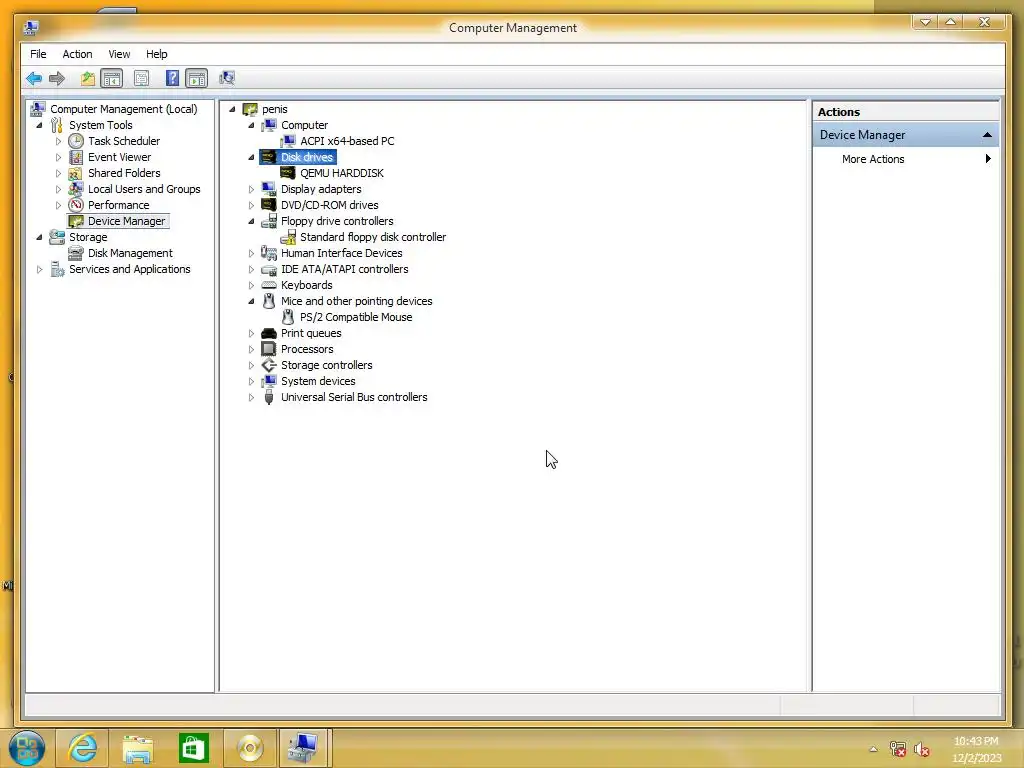Click the Disk Management icon
The image size is (1024, 768).
[x=76, y=253]
